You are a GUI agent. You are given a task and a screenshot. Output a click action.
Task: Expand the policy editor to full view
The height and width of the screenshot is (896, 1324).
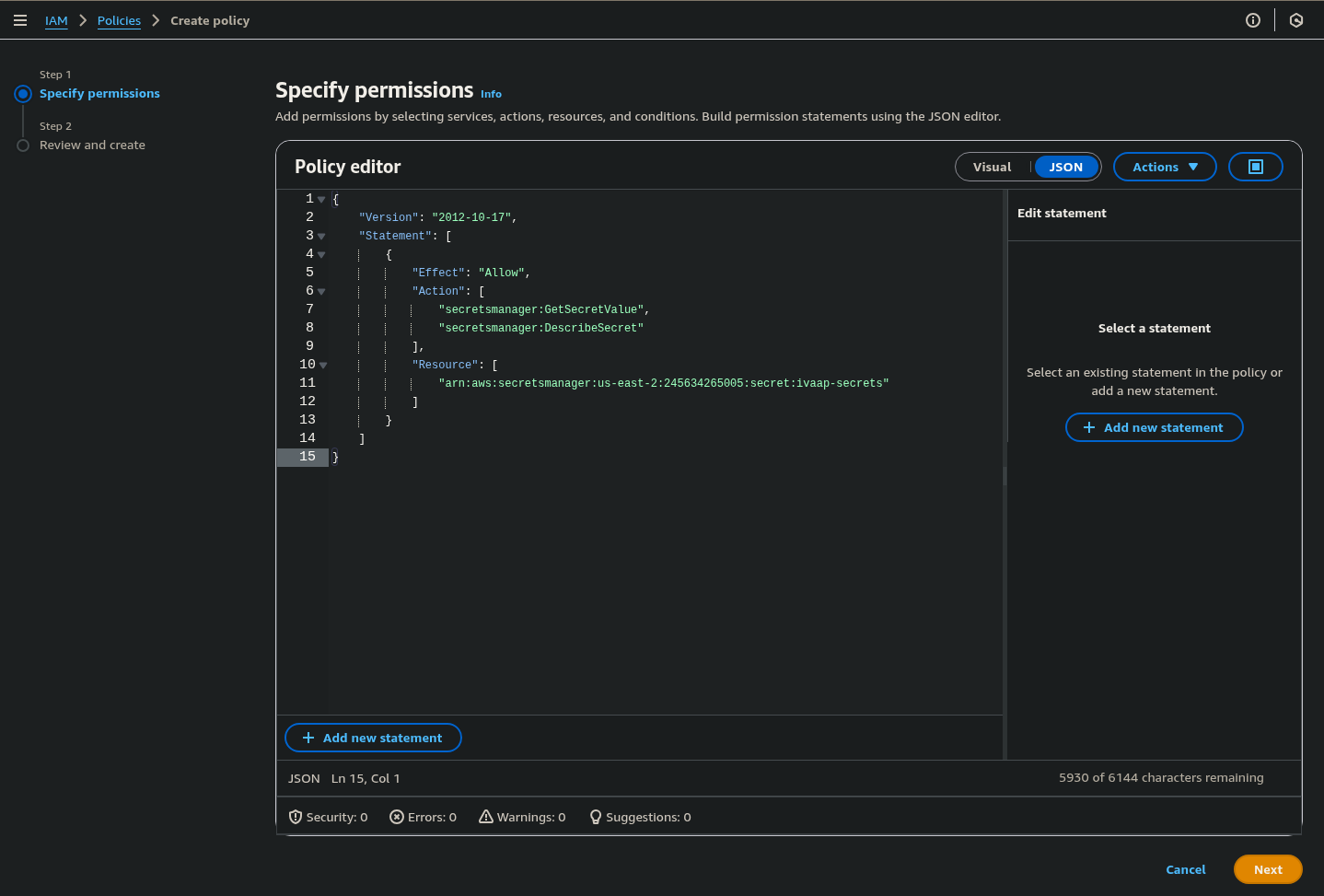(x=1255, y=167)
